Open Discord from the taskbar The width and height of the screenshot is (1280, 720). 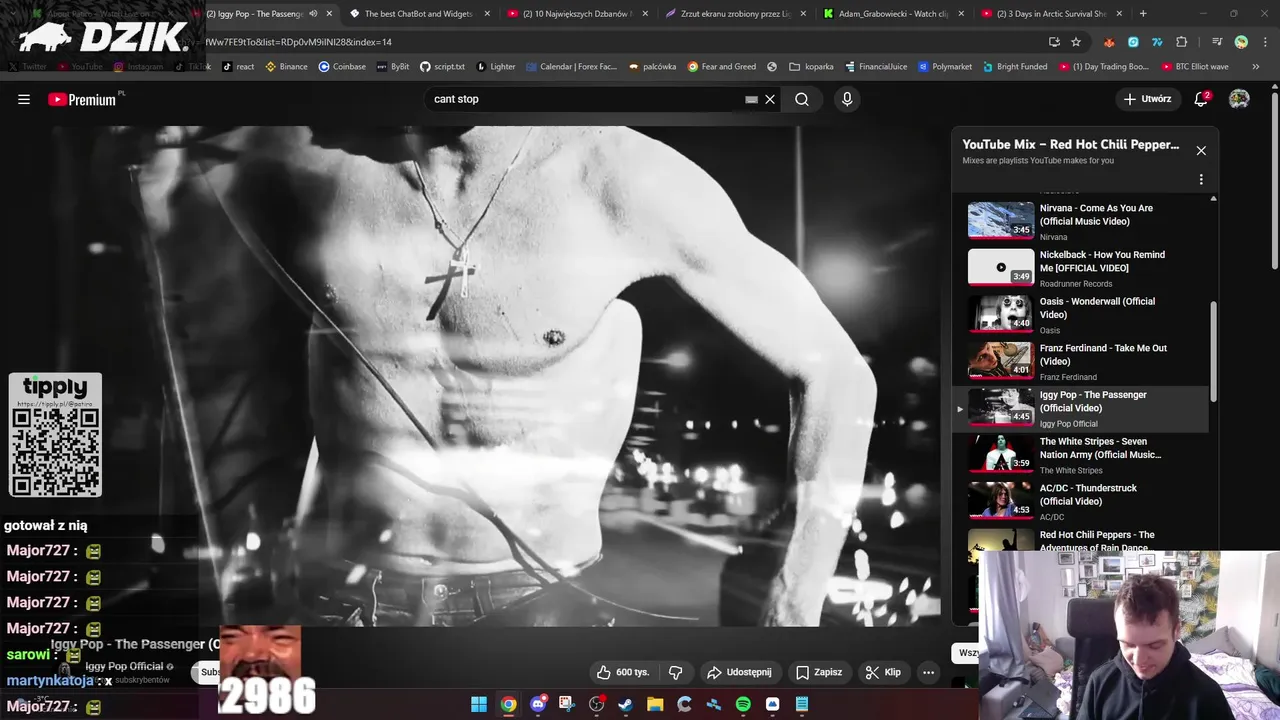point(538,704)
